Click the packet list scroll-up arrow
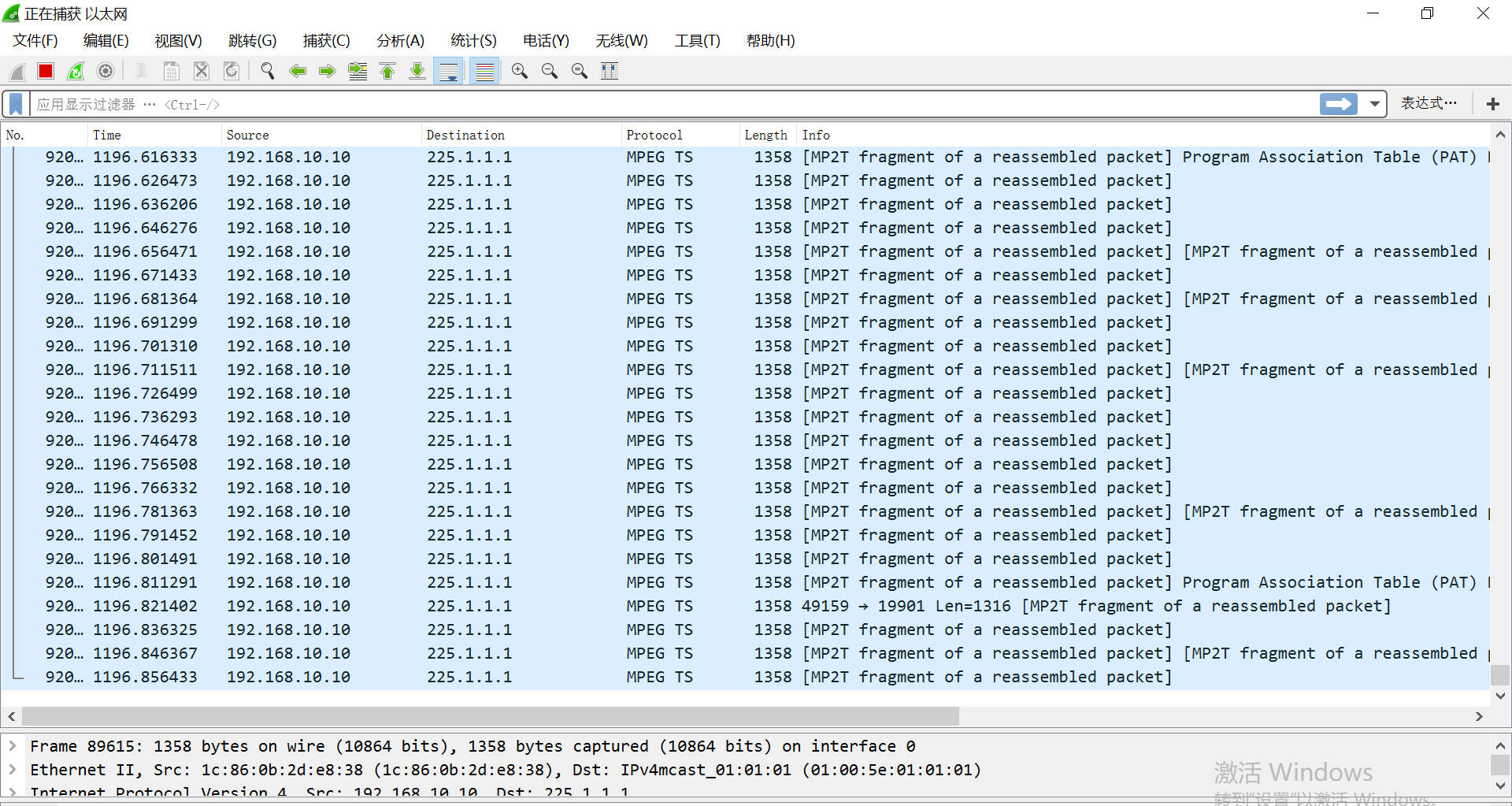The width and height of the screenshot is (1512, 806). tap(1500, 135)
